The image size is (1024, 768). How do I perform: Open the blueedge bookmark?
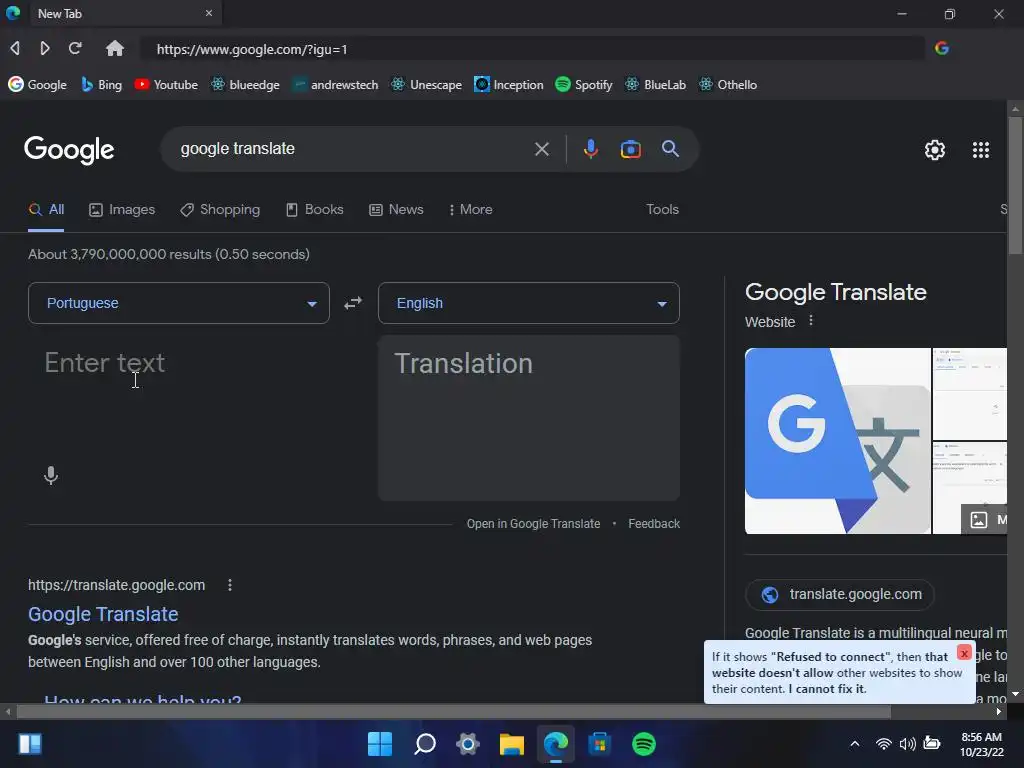[246, 85]
